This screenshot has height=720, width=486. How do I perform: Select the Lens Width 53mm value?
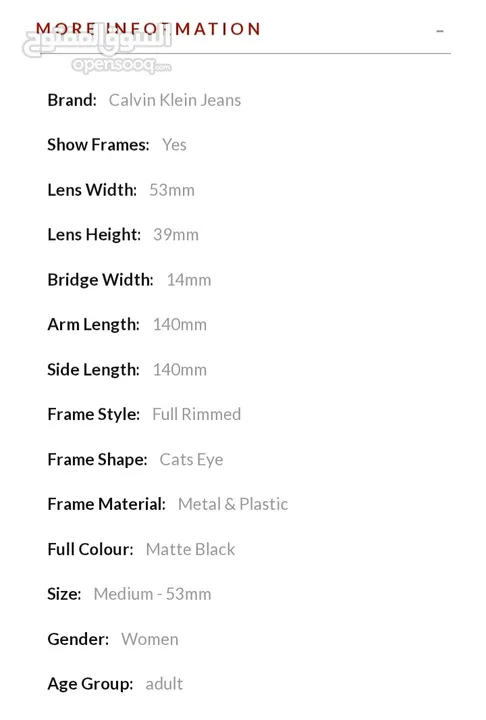pos(172,190)
